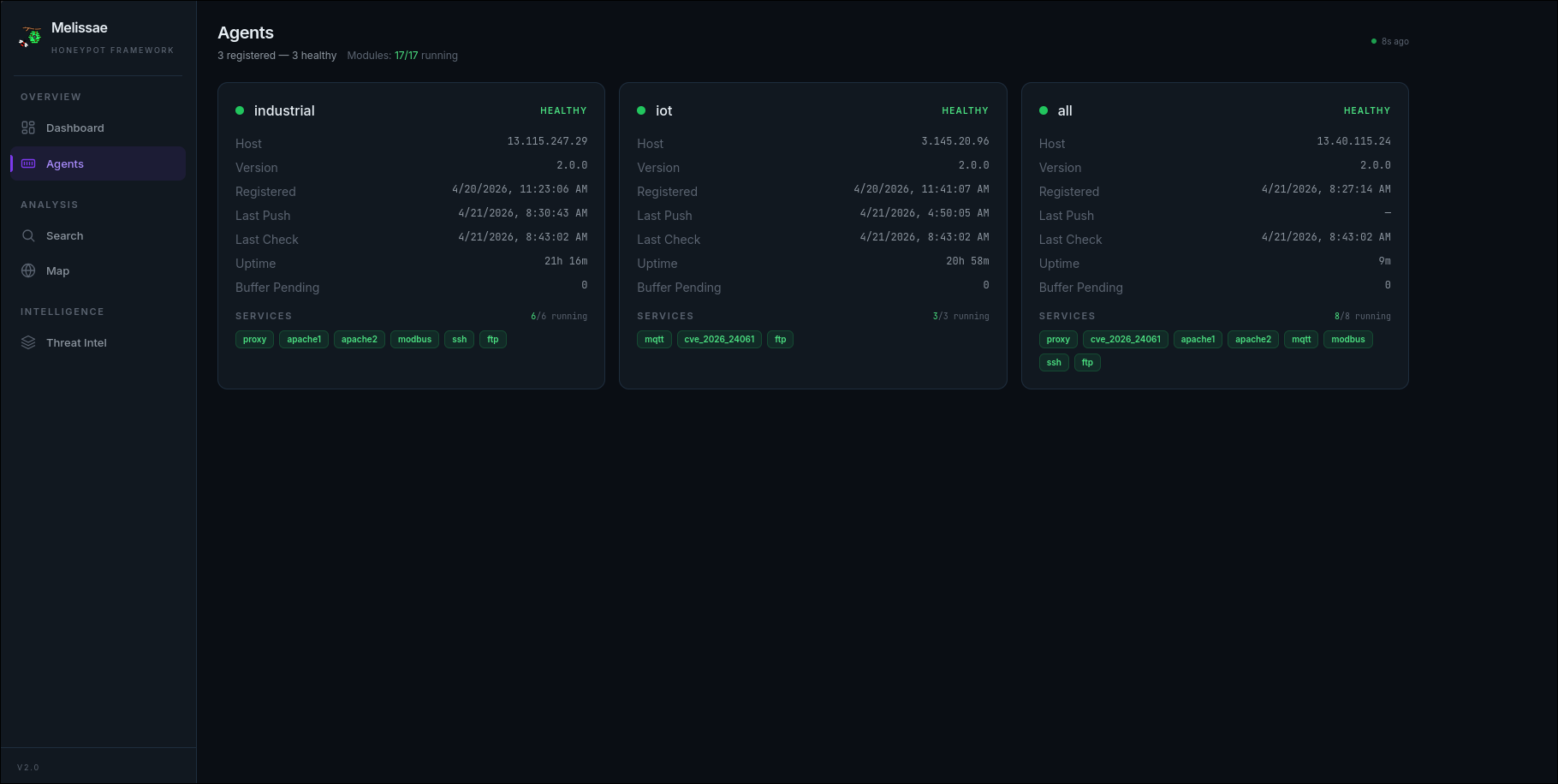Click uptime value 20h 58m
Image resolution: width=1558 pixels, height=784 pixels.
(967, 261)
